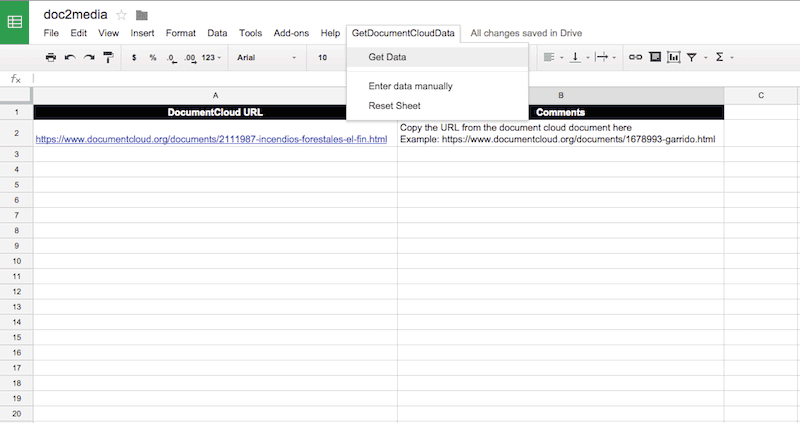This screenshot has width=800, height=423.
Task: Redo the last action
Action: tap(89, 57)
